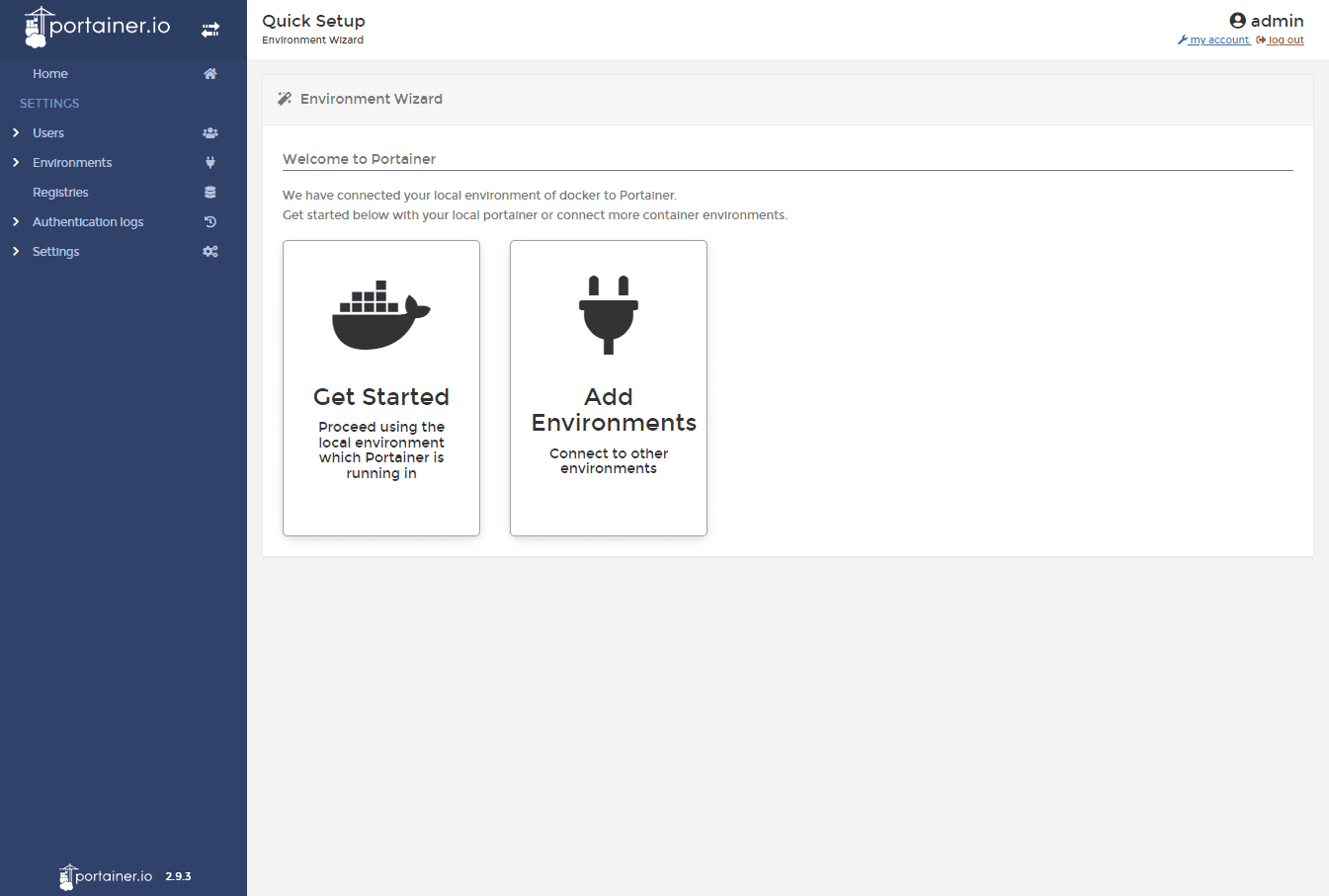Screen dimensions: 1329x896
Task: Click the wrench icon beside my account
Action: (1183, 41)
